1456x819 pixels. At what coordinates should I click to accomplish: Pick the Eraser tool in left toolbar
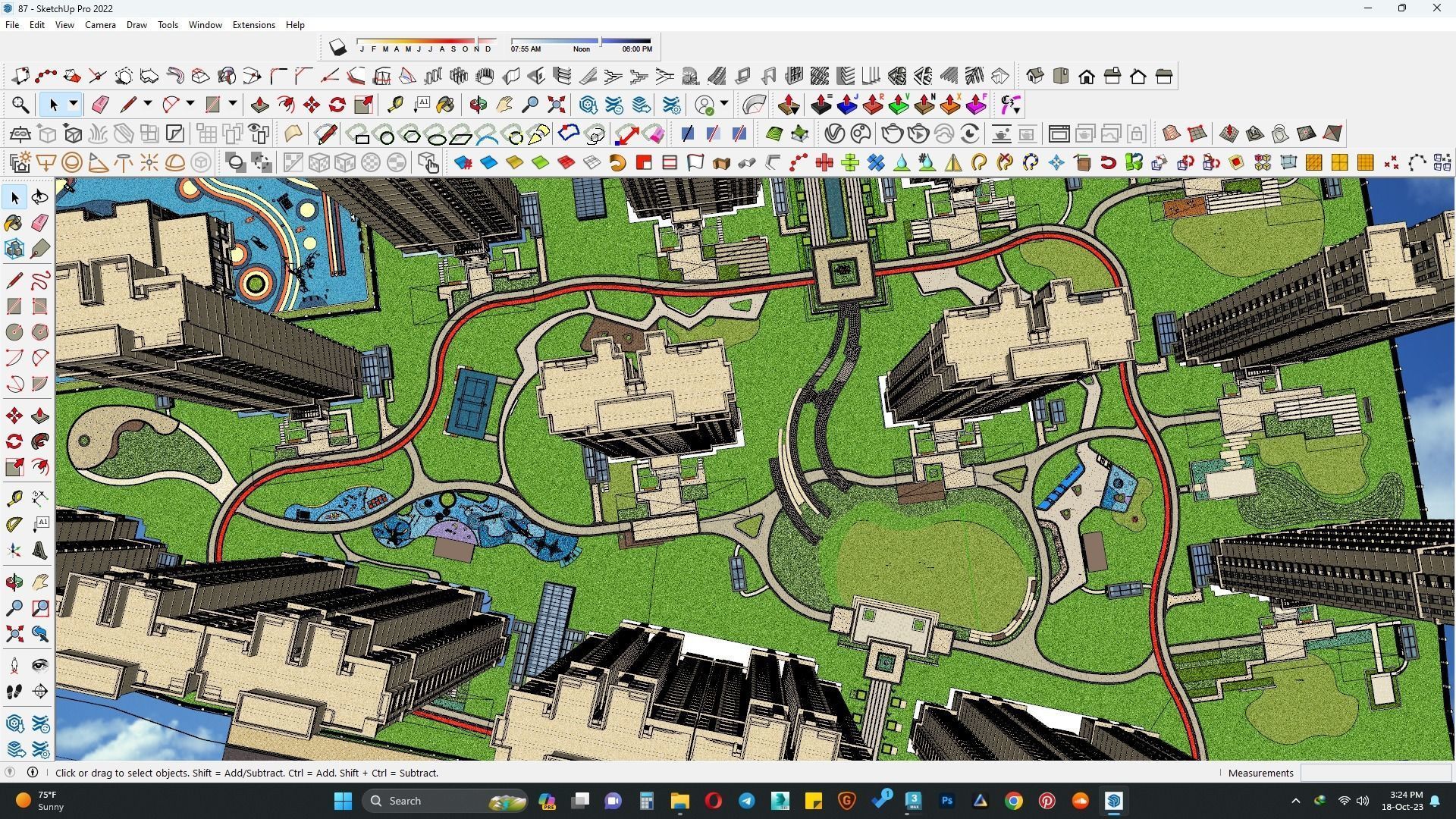click(x=40, y=223)
